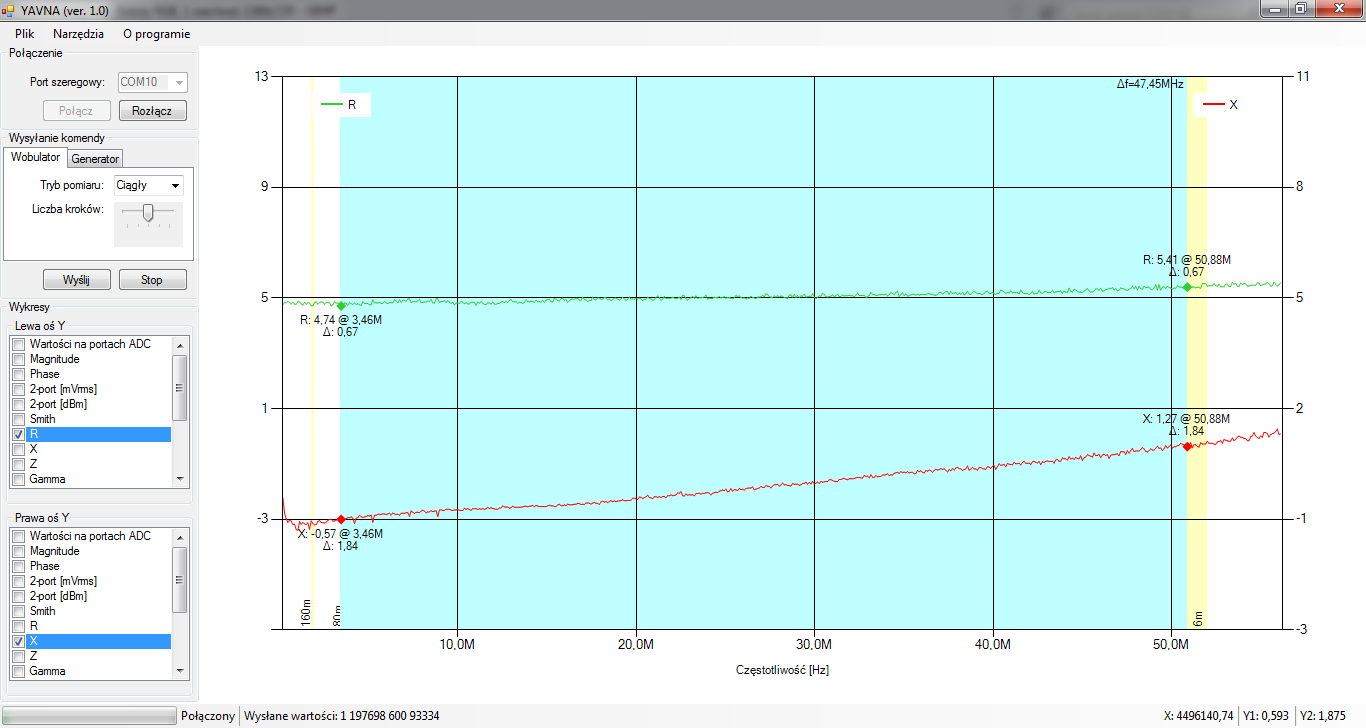1366x728 pixels.
Task: Click the red X legend entry
Action: 1221,104
